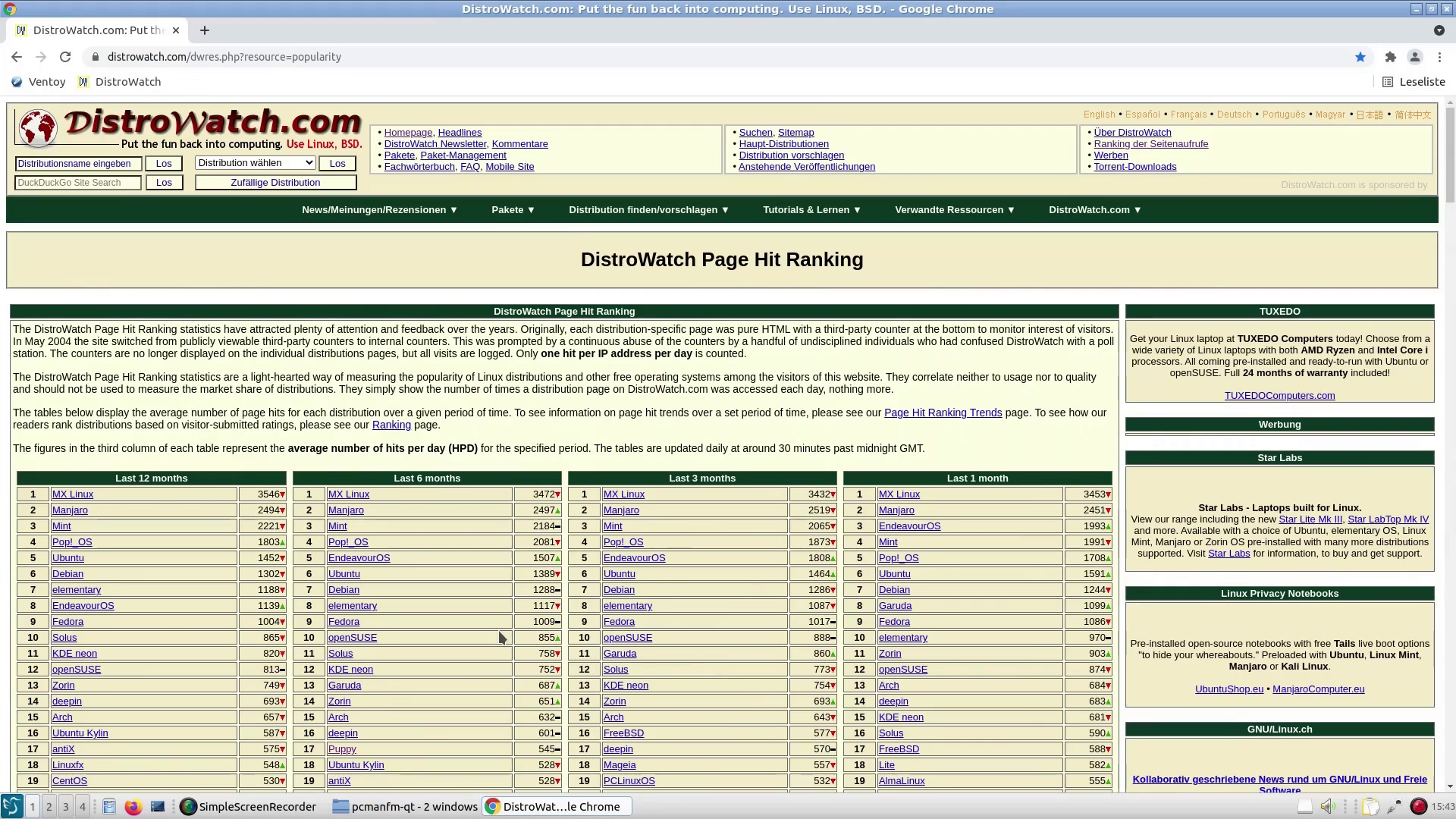Click Los next to DuckDuckGo search

[x=164, y=183]
